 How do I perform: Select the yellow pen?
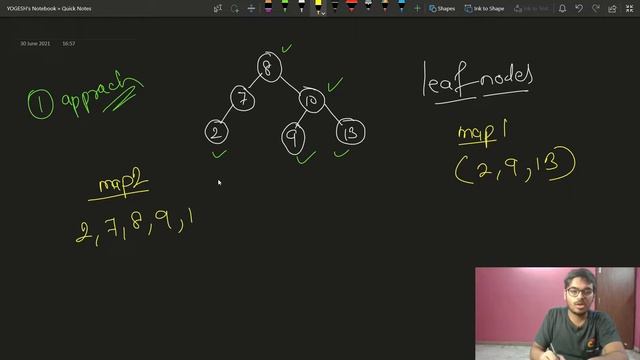[x=318, y=6]
